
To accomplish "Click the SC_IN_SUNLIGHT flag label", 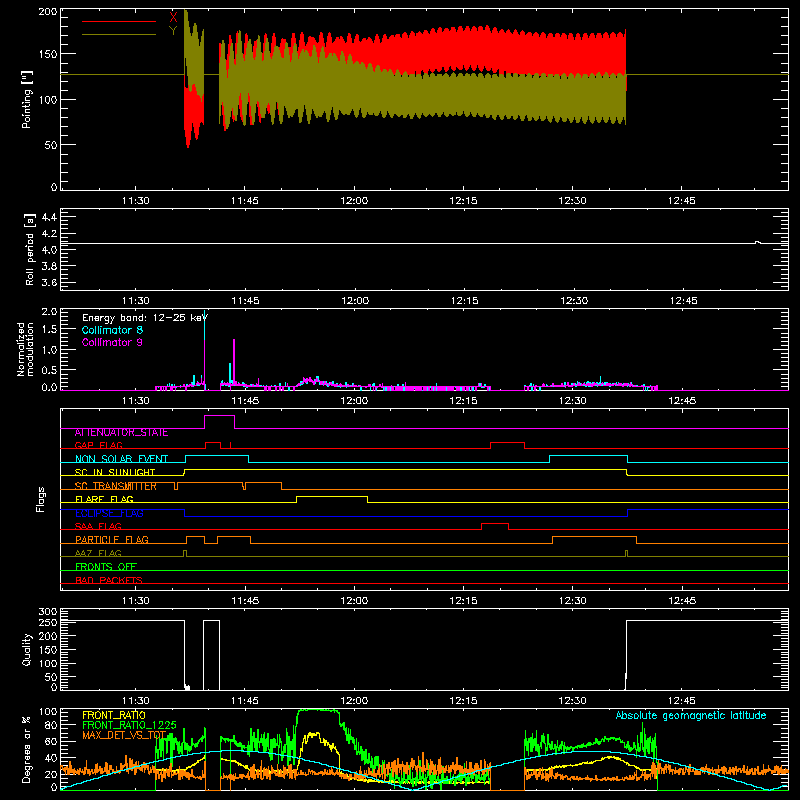I will click(x=115, y=472).
